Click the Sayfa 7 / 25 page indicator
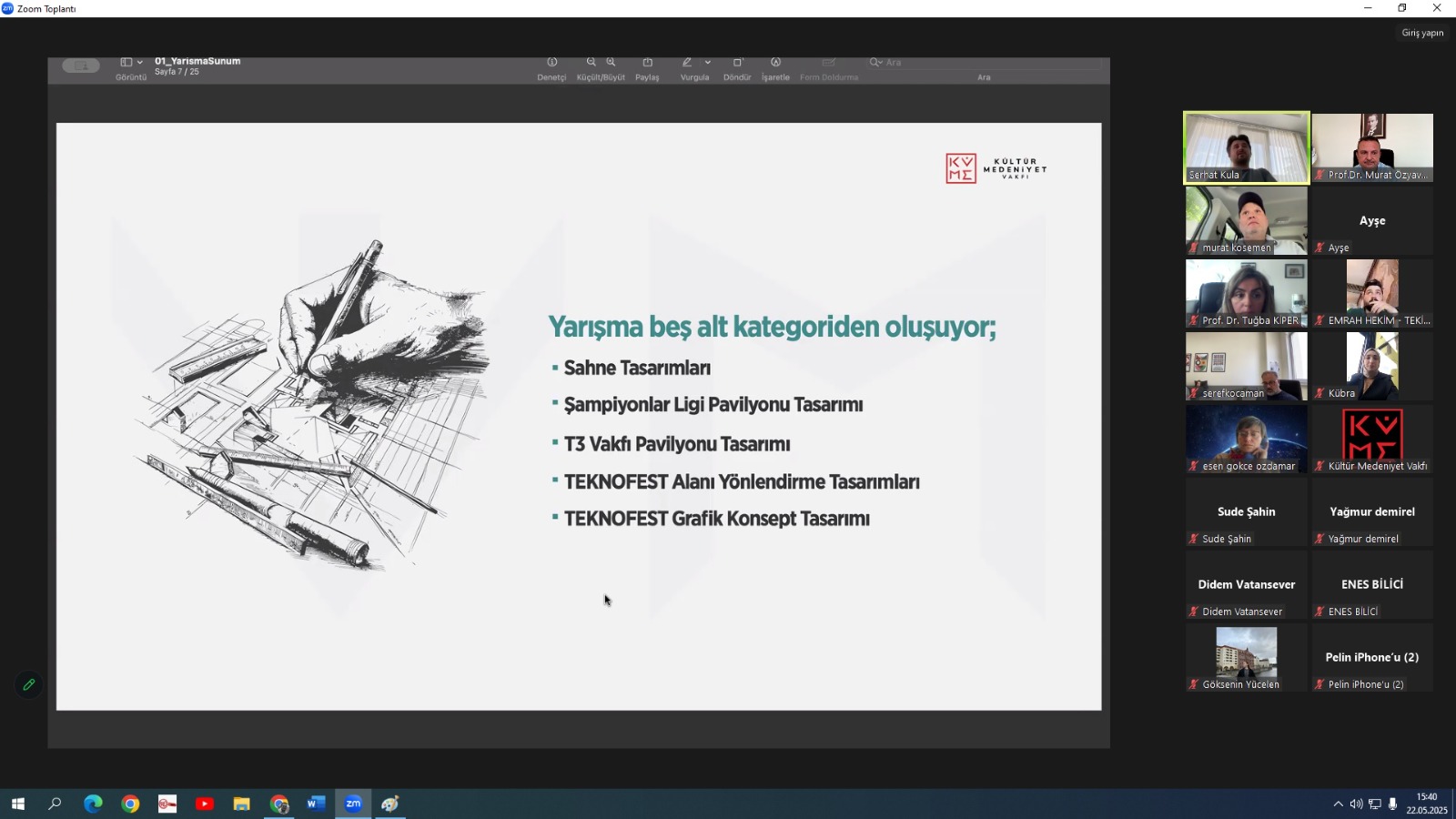The width and height of the screenshot is (1456, 819). tap(177, 72)
